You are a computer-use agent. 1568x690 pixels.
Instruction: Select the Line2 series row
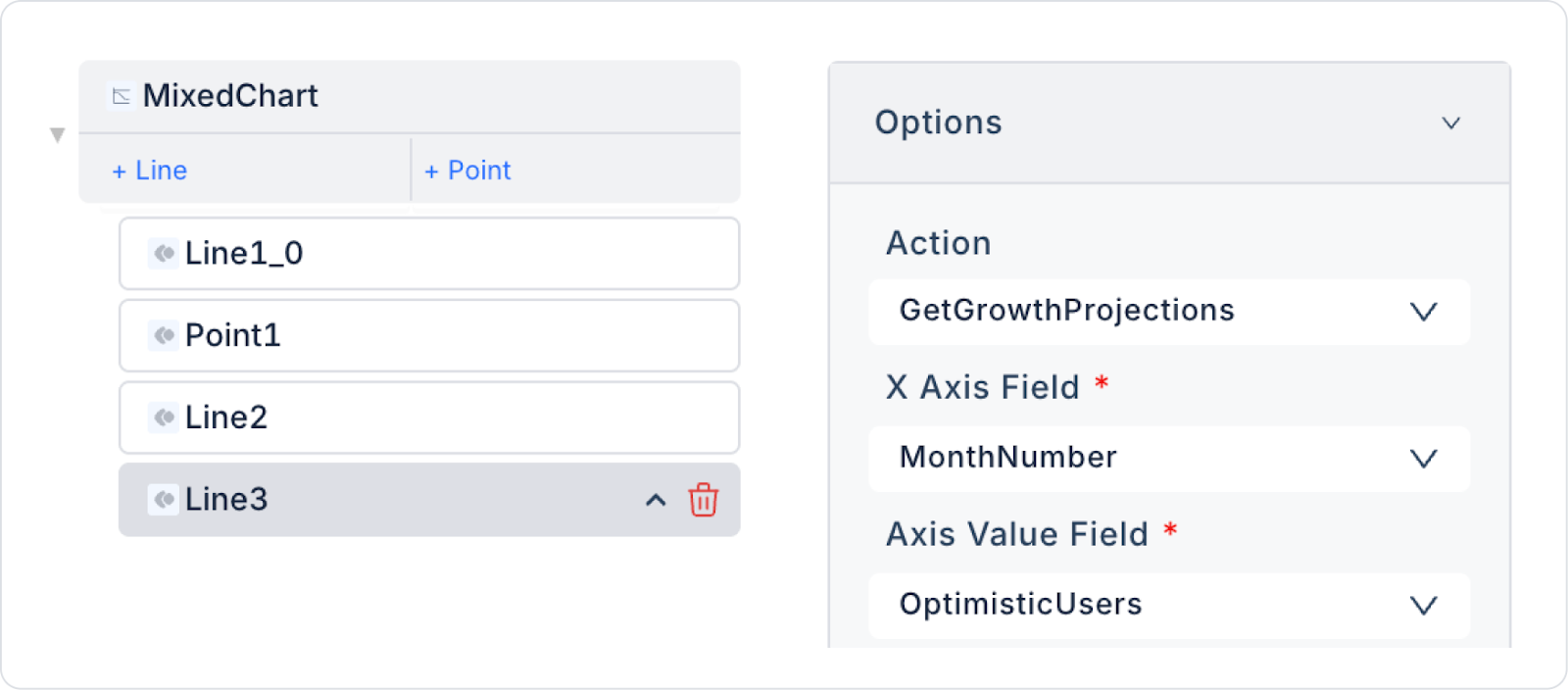(x=441, y=418)
